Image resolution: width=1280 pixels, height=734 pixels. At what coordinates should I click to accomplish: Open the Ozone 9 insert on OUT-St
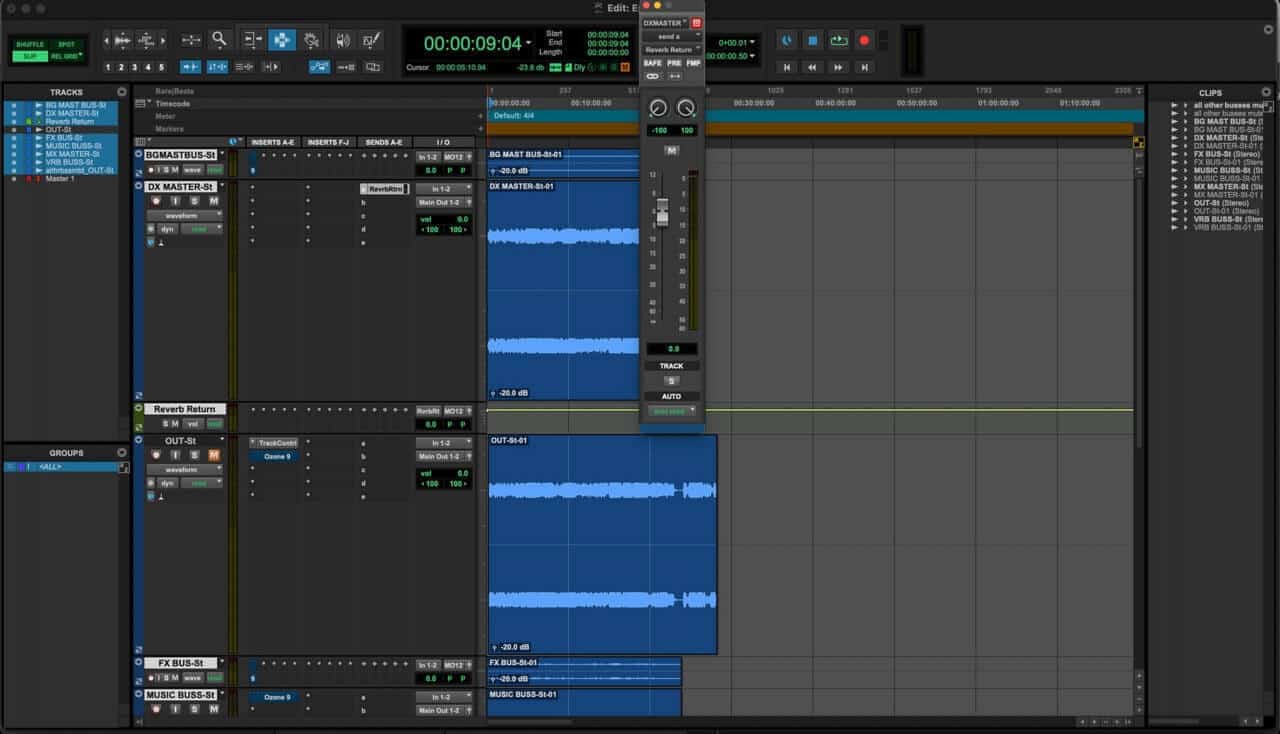coord(277,456)
